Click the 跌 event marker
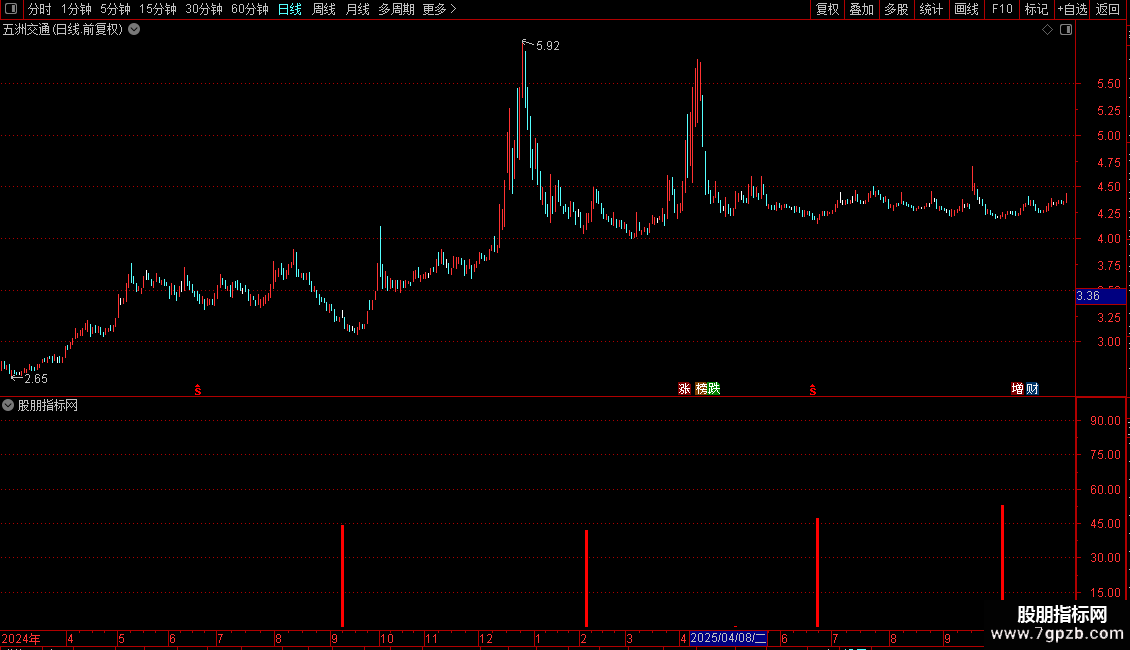The width and height of the screenshot is (1130, 650). (x=714, y=388)
